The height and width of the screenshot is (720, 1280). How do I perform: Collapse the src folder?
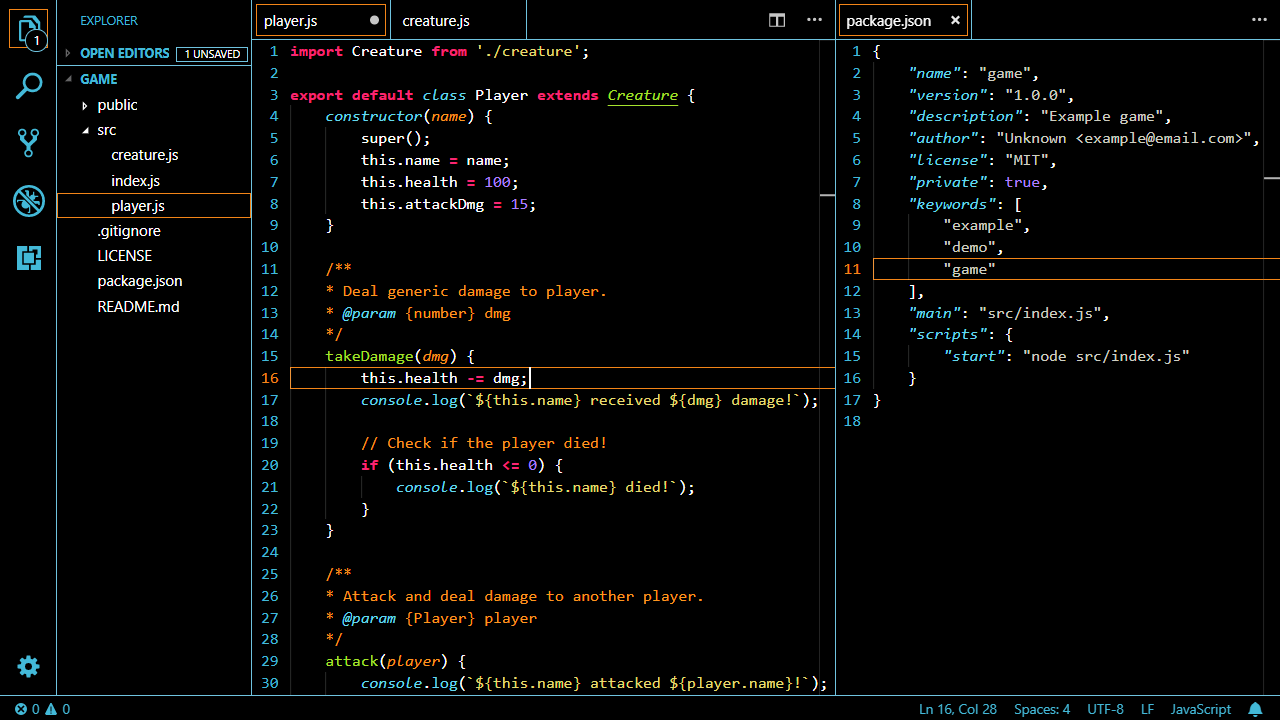click(x=107, y=130)
